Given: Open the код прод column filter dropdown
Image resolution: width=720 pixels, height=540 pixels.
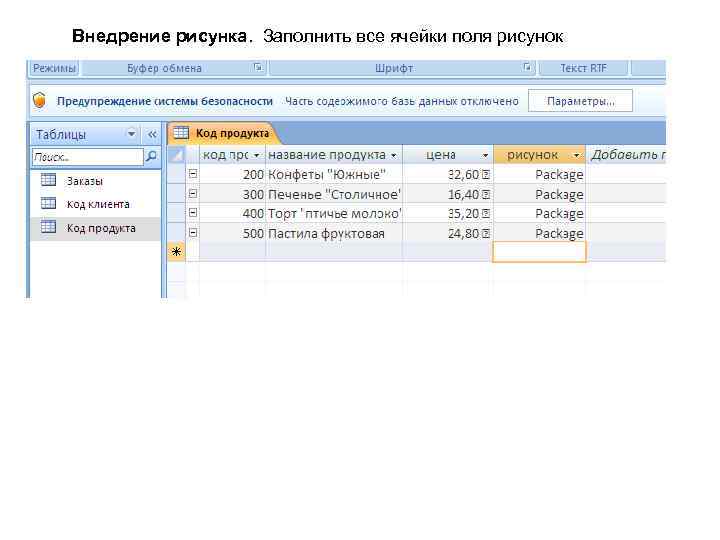Looking at the screenshot, I should click(x=257, y=156).
